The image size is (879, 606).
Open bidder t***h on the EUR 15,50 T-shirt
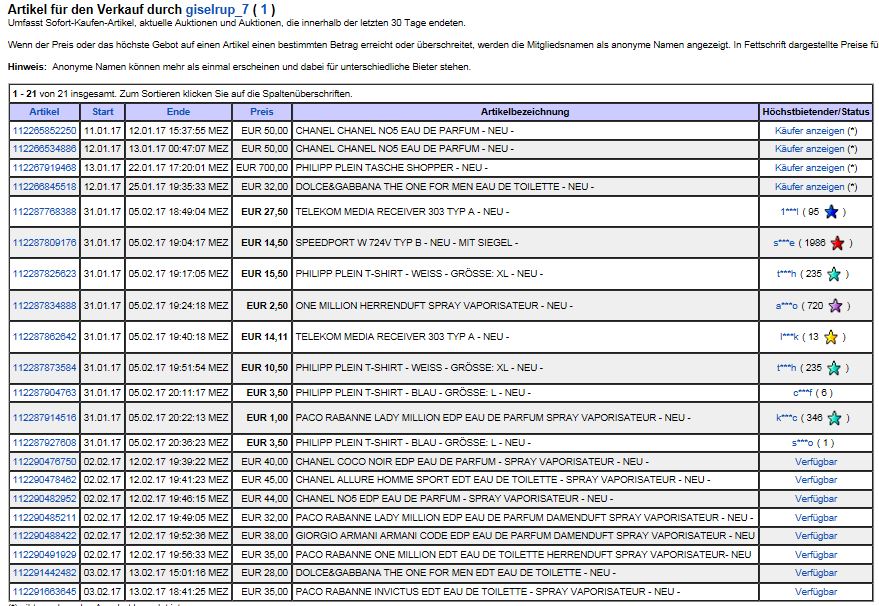click(787, 274)
